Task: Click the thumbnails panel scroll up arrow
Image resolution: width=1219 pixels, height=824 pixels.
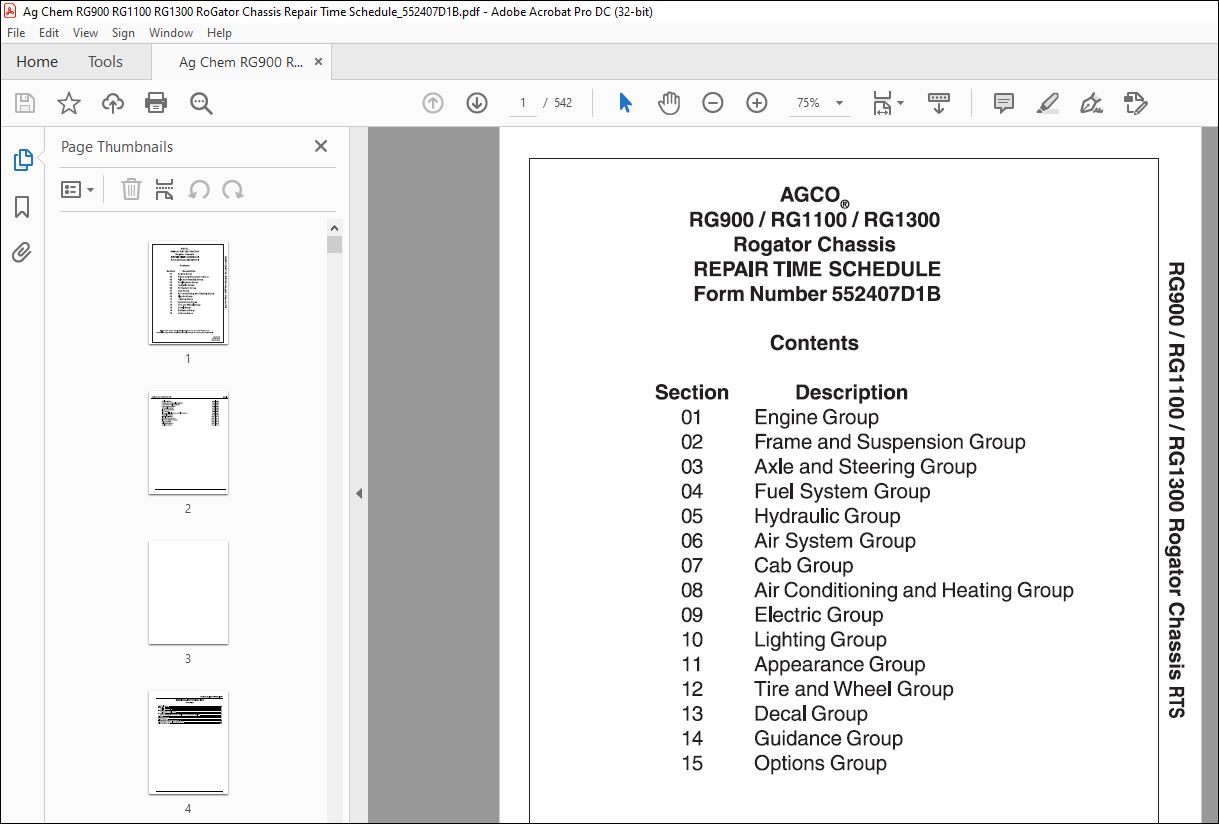Action: point(334,227)
